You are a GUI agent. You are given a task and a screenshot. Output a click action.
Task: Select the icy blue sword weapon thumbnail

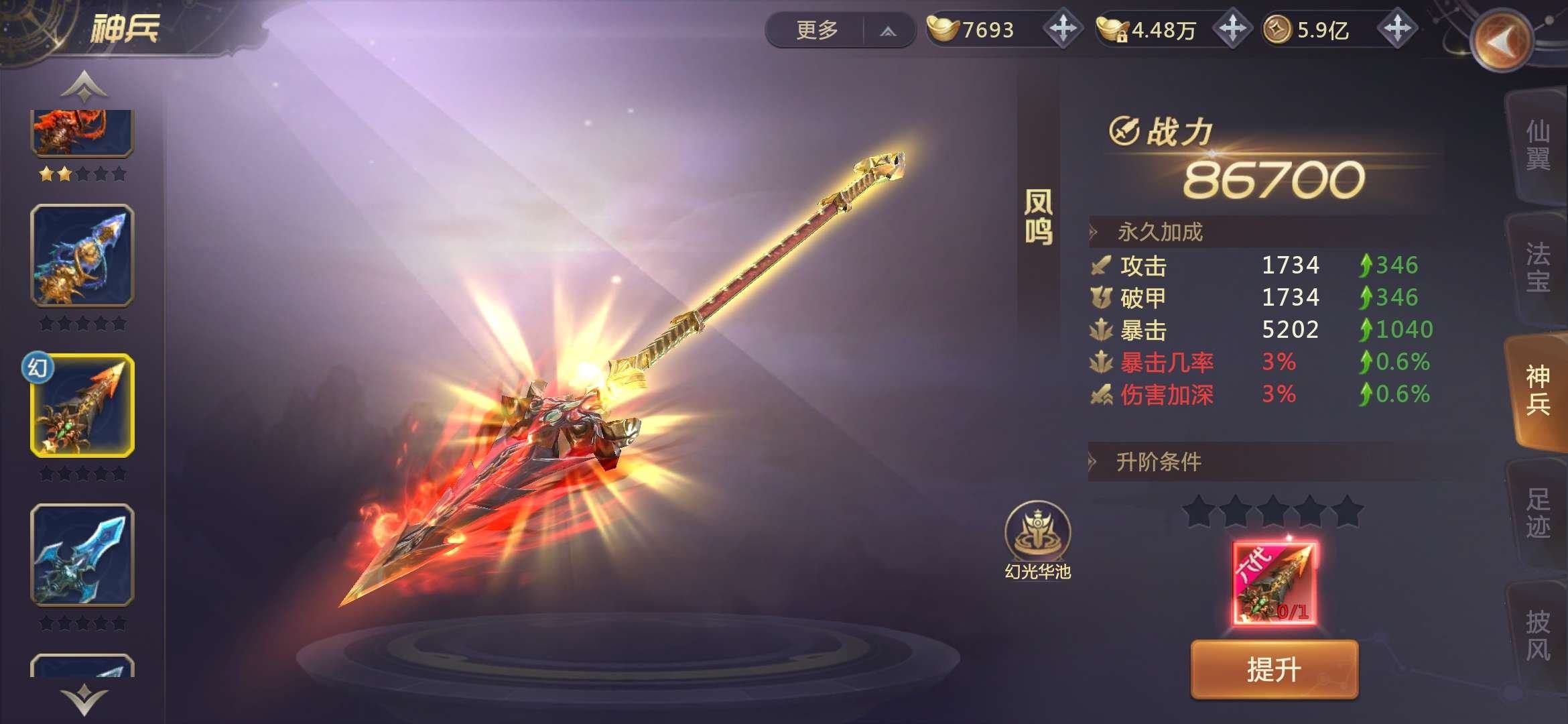pos(82,555)
